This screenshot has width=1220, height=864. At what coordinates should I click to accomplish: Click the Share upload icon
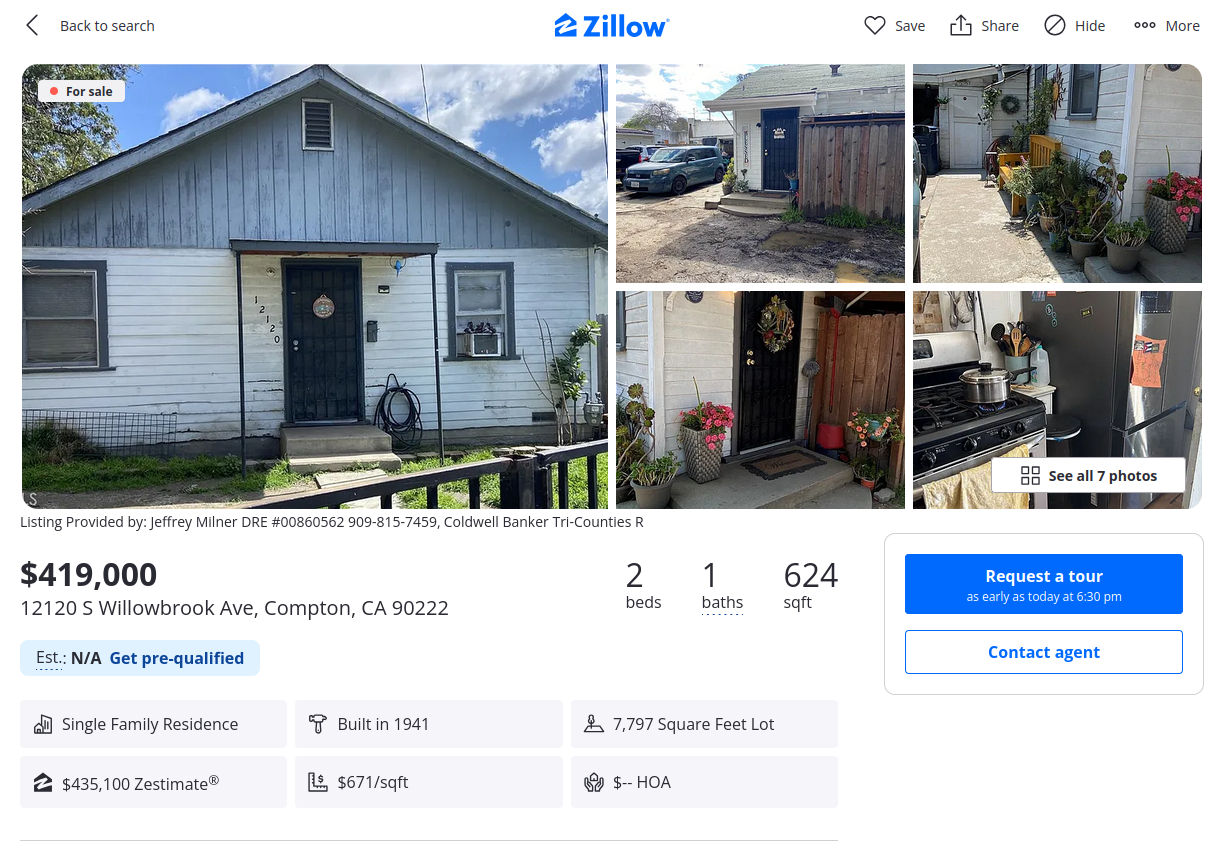tap(961, 26)
